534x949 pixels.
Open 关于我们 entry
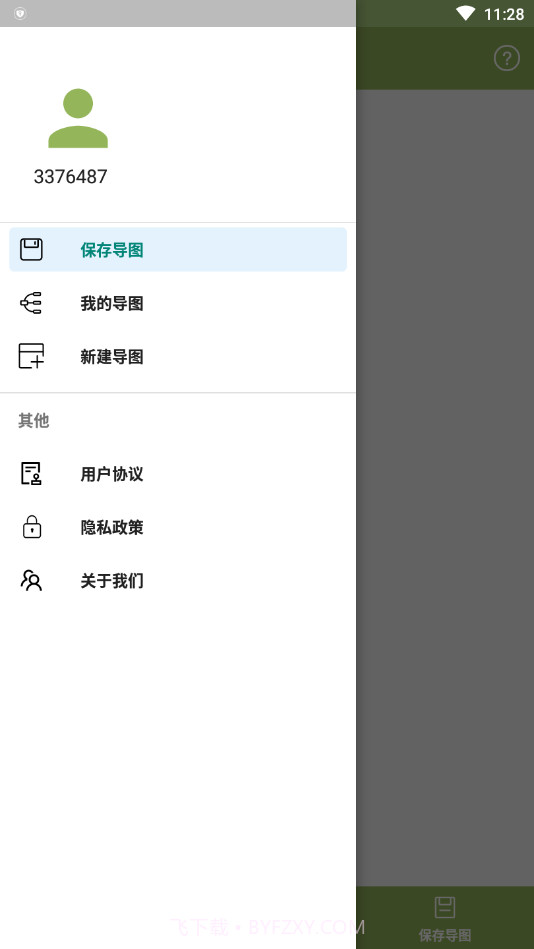tap(178, 580)
